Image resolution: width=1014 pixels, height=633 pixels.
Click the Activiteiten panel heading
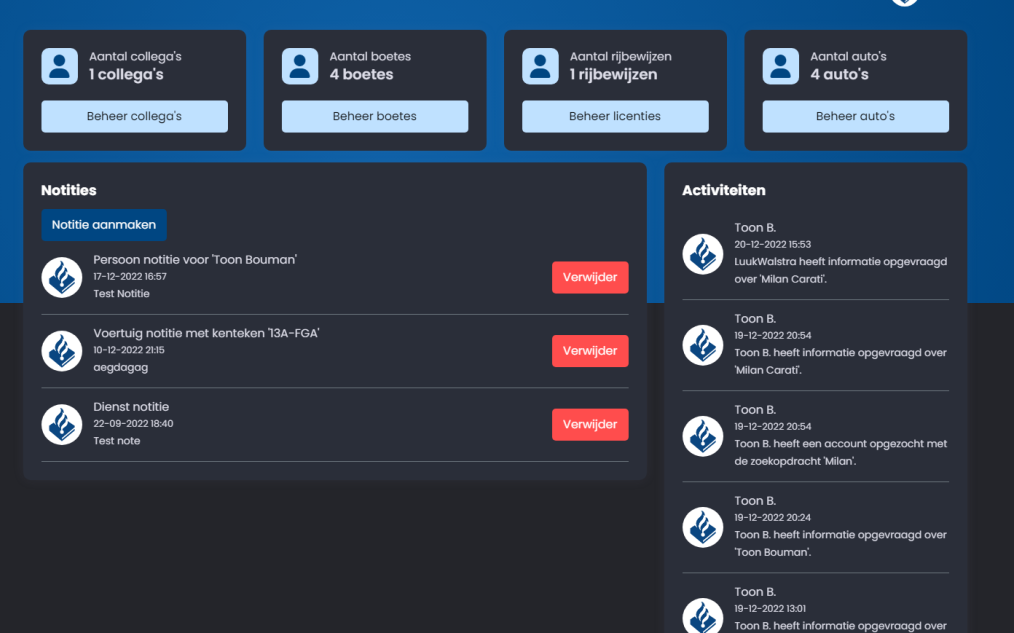[x=723, y=190]
